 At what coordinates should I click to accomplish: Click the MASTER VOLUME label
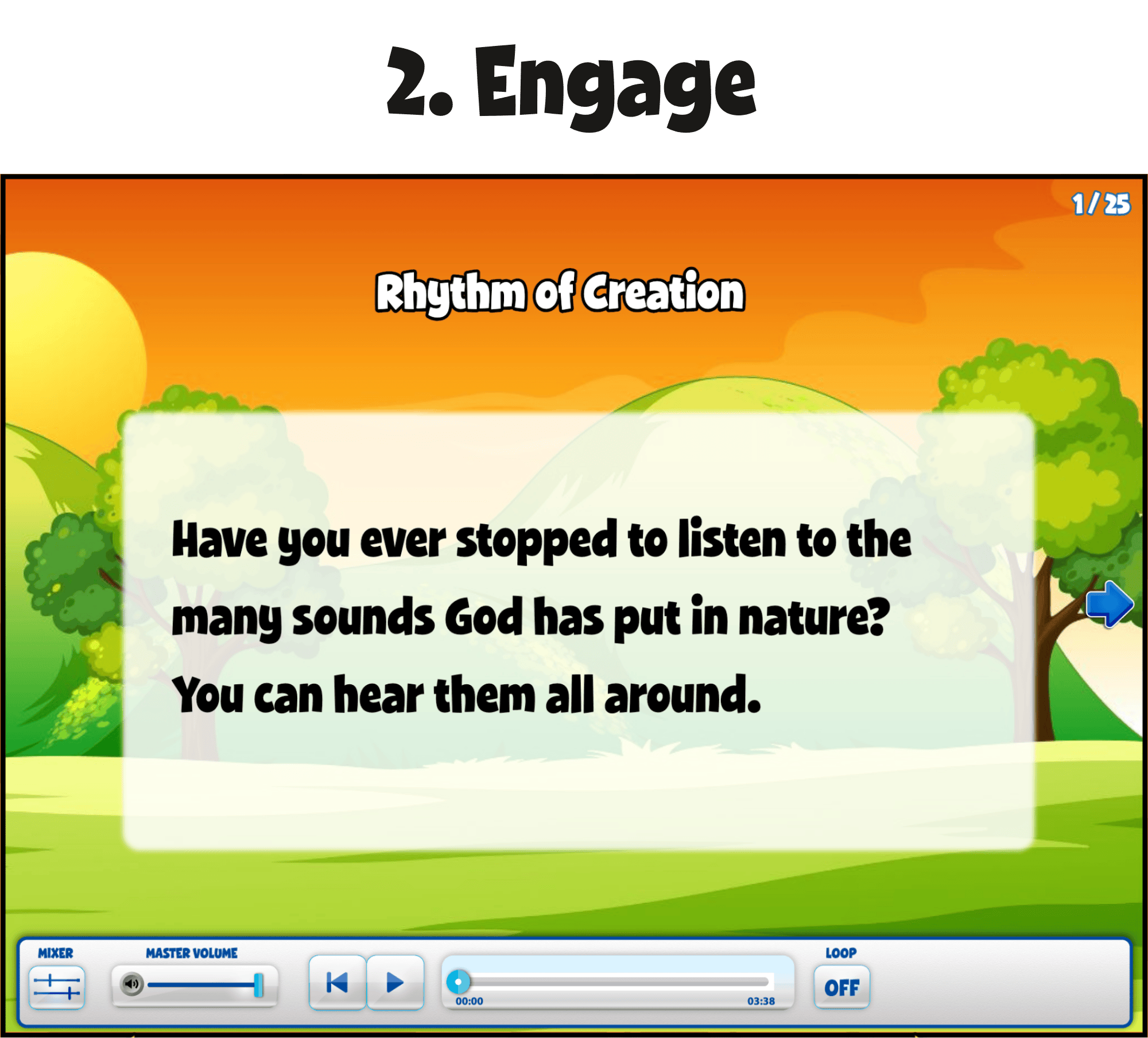(x=191, y=953)
